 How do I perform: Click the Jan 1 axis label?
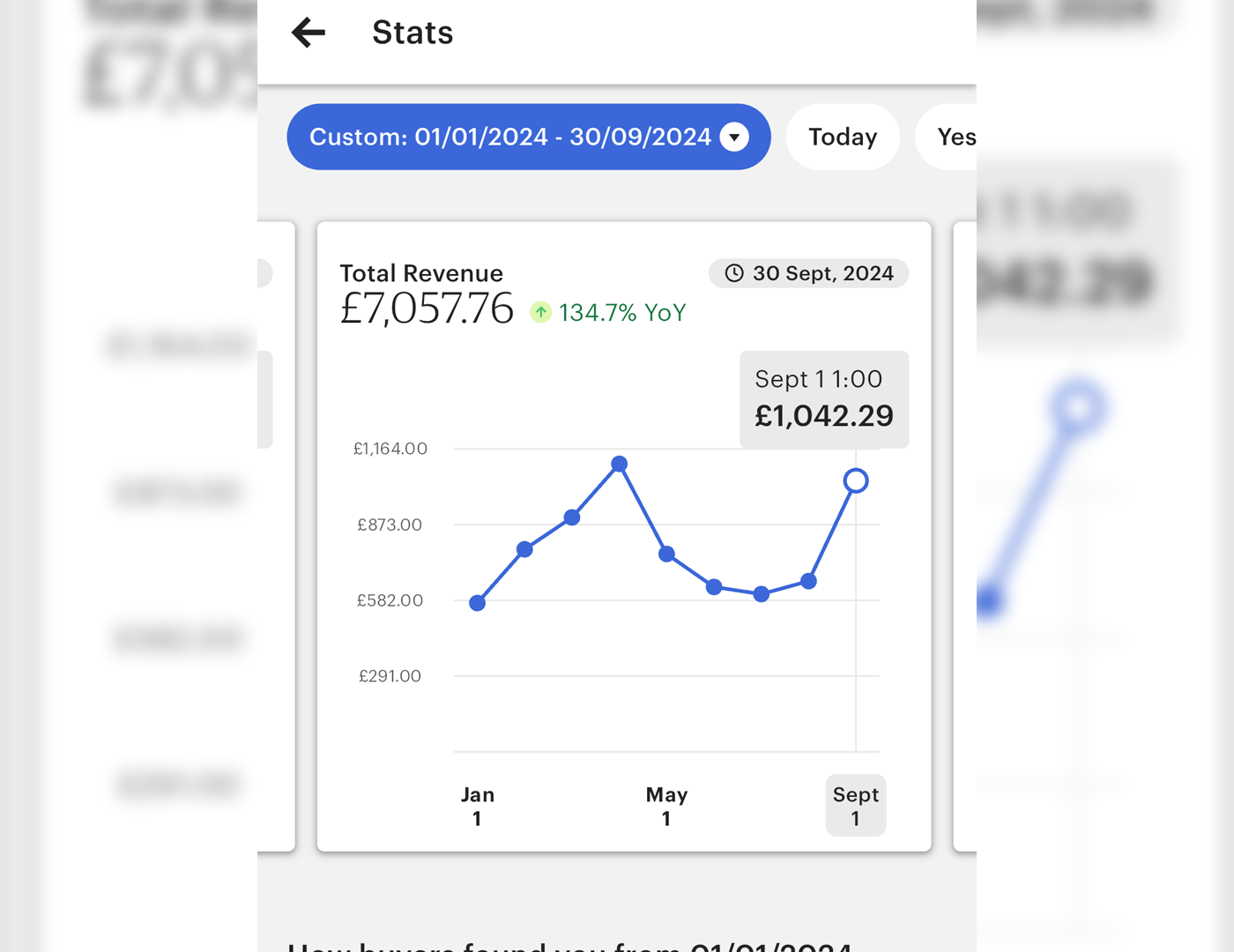tap(478, 806)
